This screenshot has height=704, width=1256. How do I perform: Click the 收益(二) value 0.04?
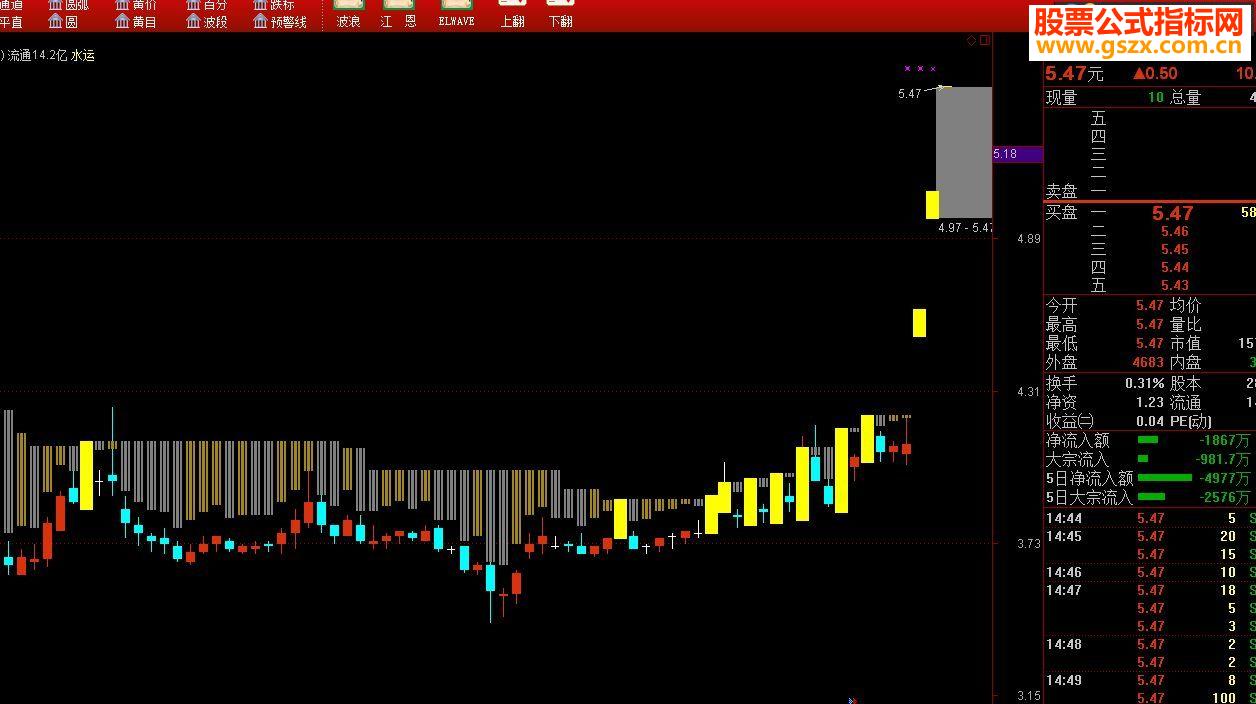tap(1150, 421)
